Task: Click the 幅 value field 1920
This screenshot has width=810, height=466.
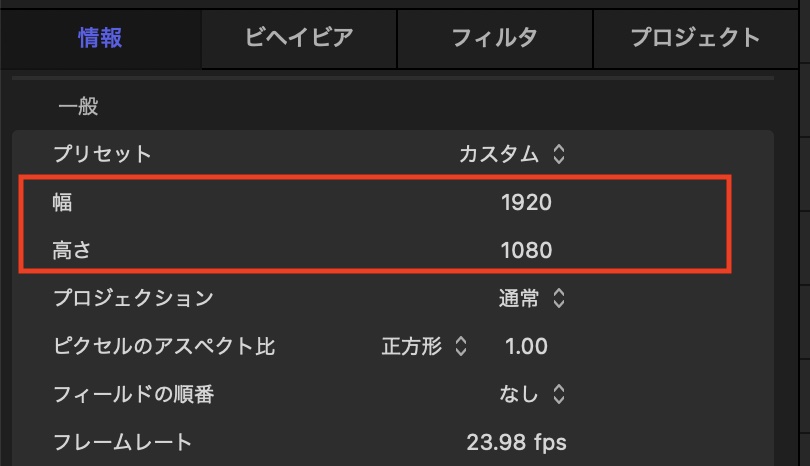Action: [526, 202]
